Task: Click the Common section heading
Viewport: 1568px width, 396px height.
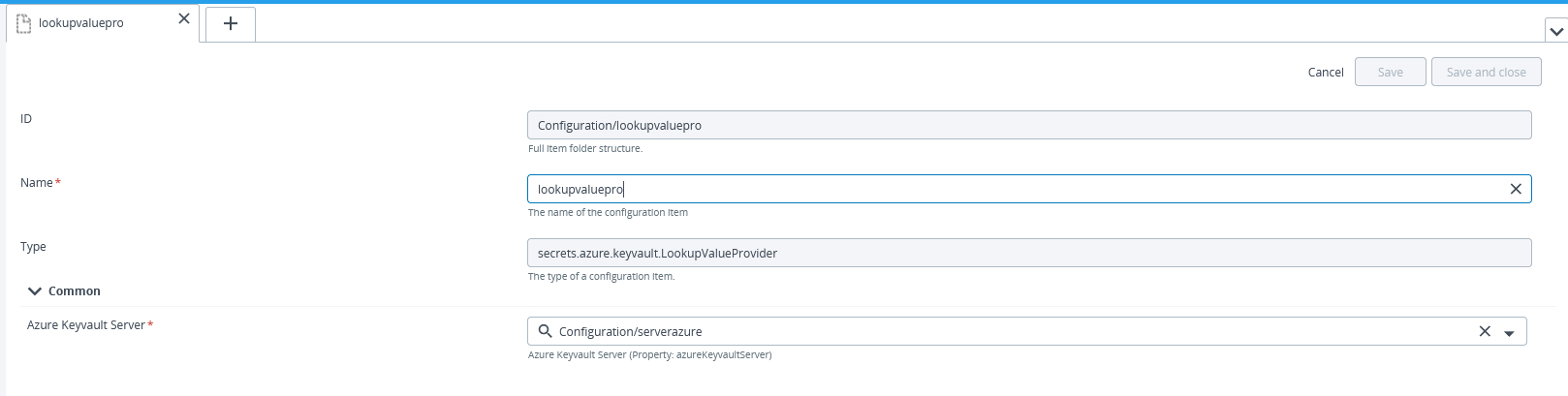Action: pos(75,291)
